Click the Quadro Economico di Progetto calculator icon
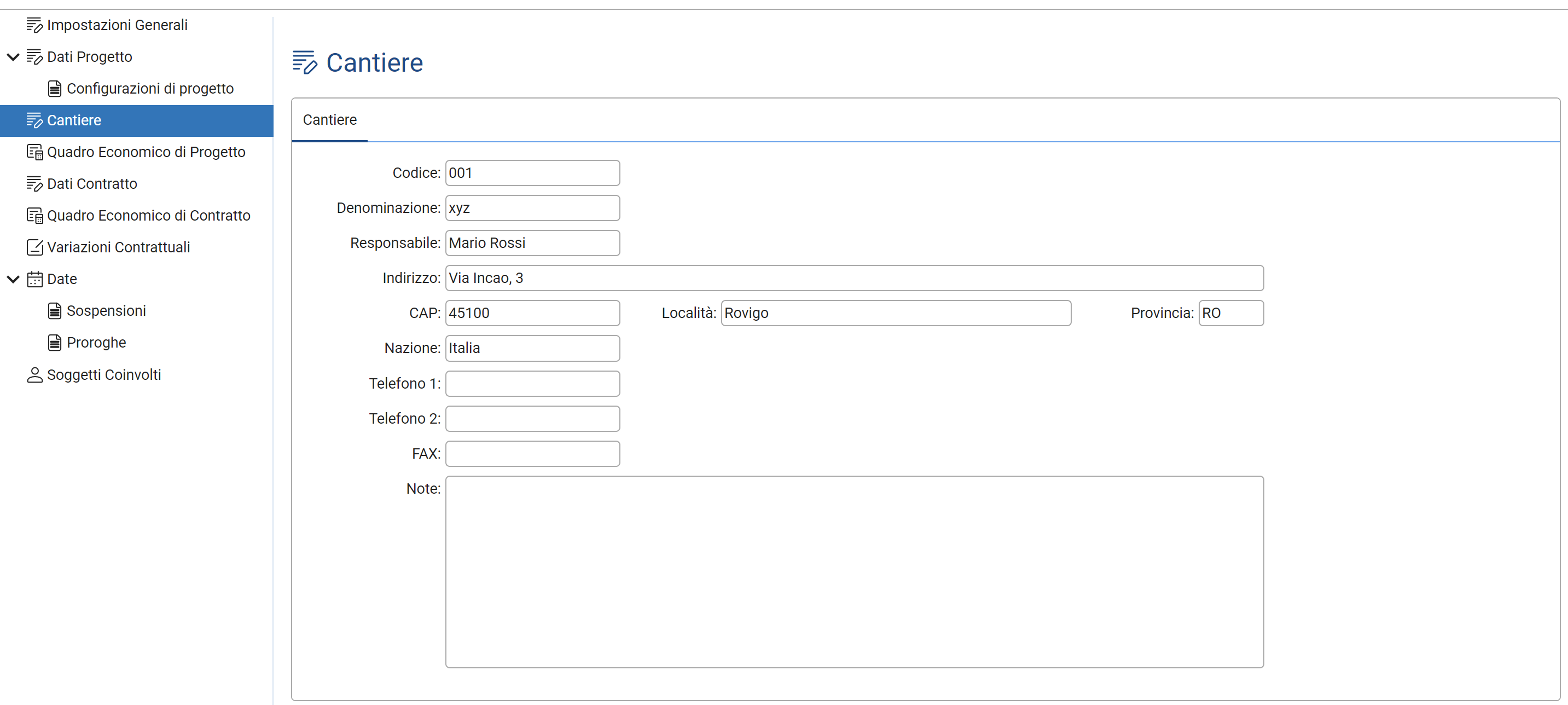The height and width of the screenshot is (705, 1568). (34, 152)
